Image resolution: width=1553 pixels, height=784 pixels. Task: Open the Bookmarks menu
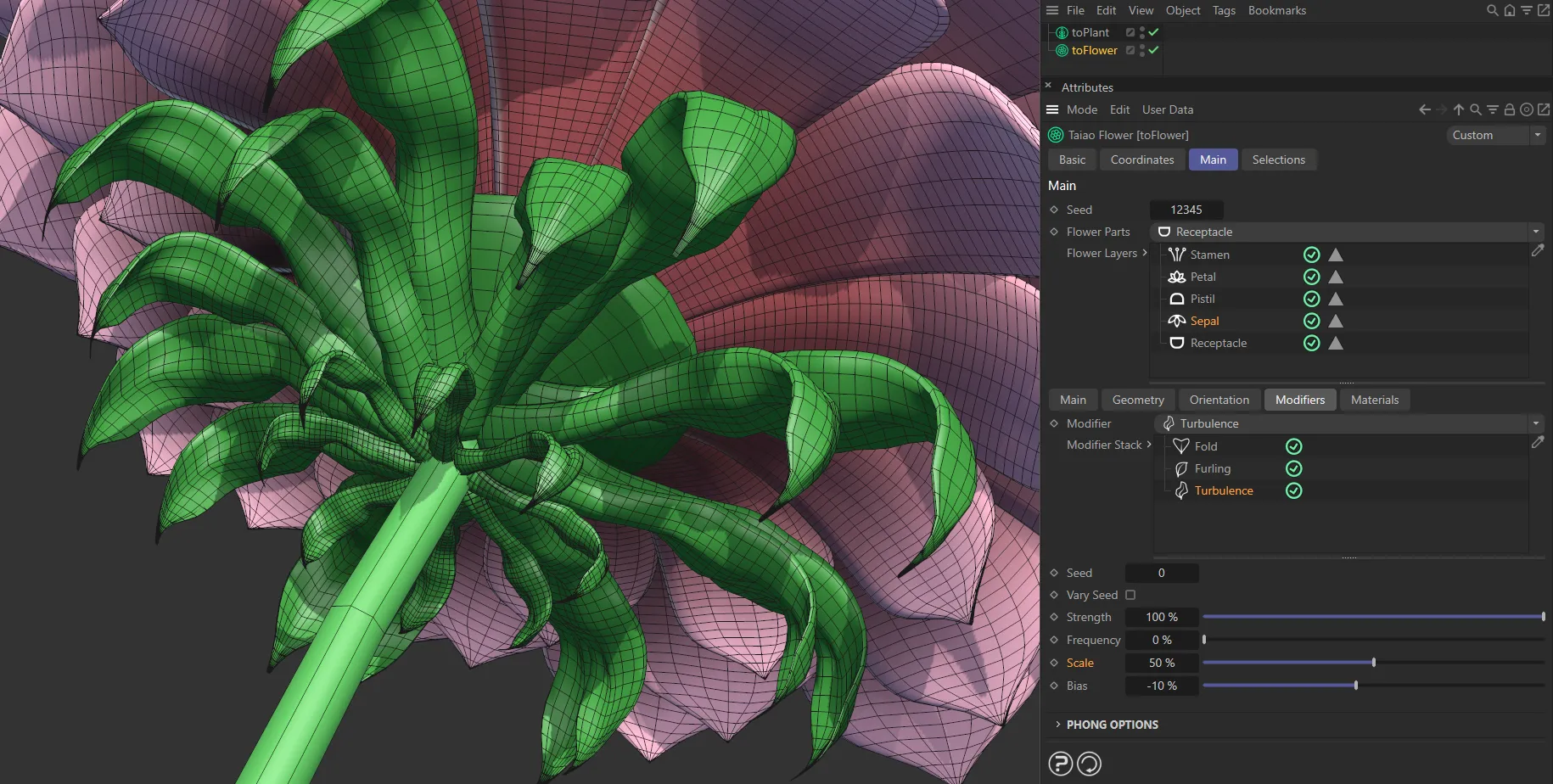(1277, 10)
